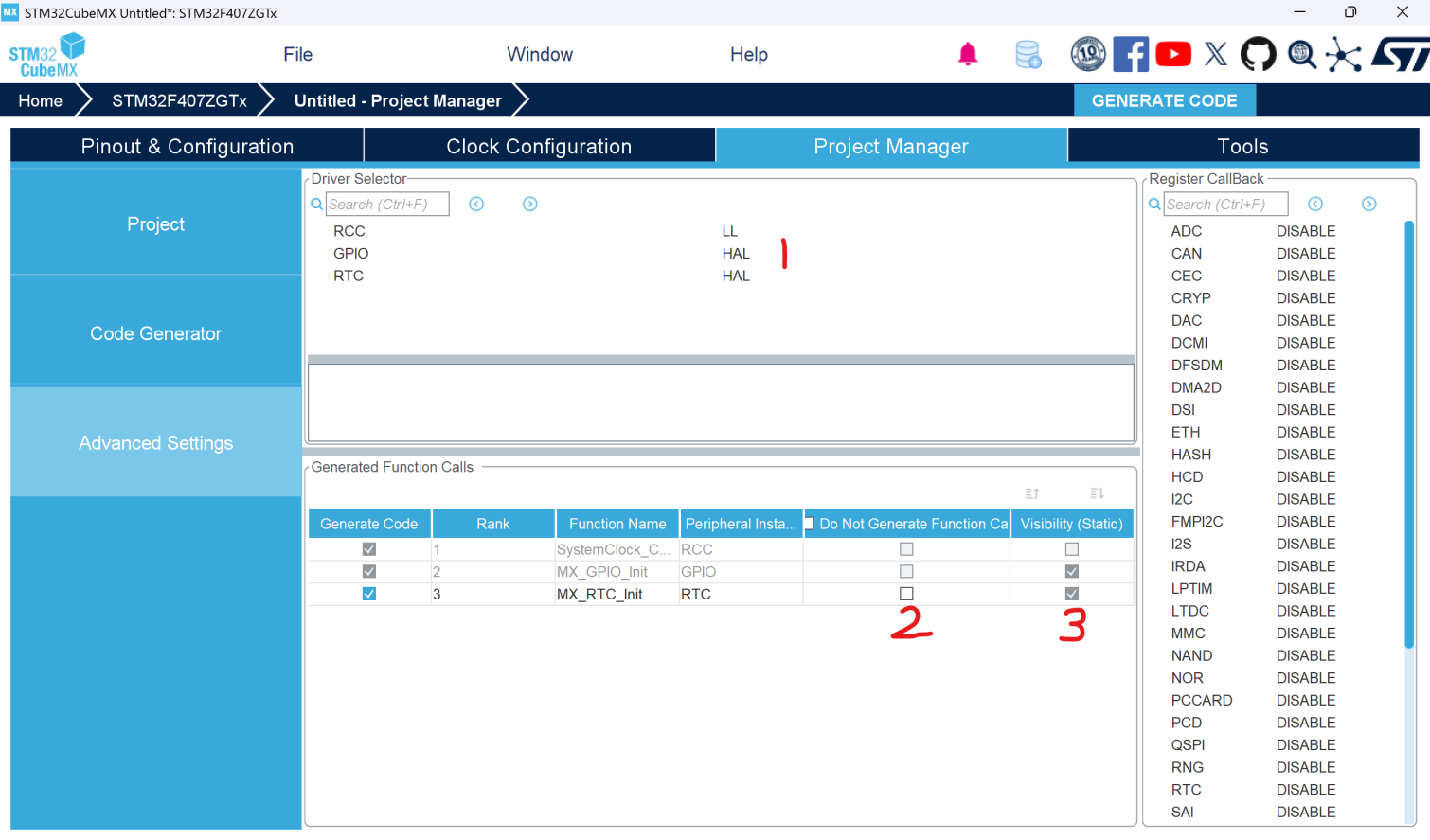The image size is (1430, 840).
Task: Toggle Visibility (Static) for SystemClock_Config row
Action: coord(1072,549)
